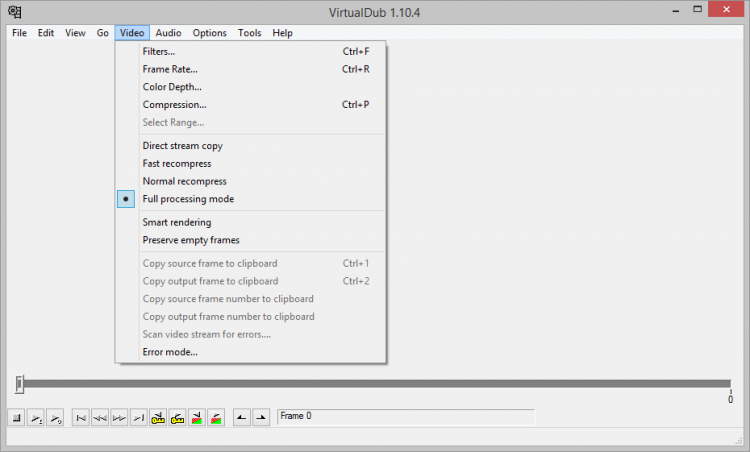Choose Error mode... menu entry

tap(251, 352)
